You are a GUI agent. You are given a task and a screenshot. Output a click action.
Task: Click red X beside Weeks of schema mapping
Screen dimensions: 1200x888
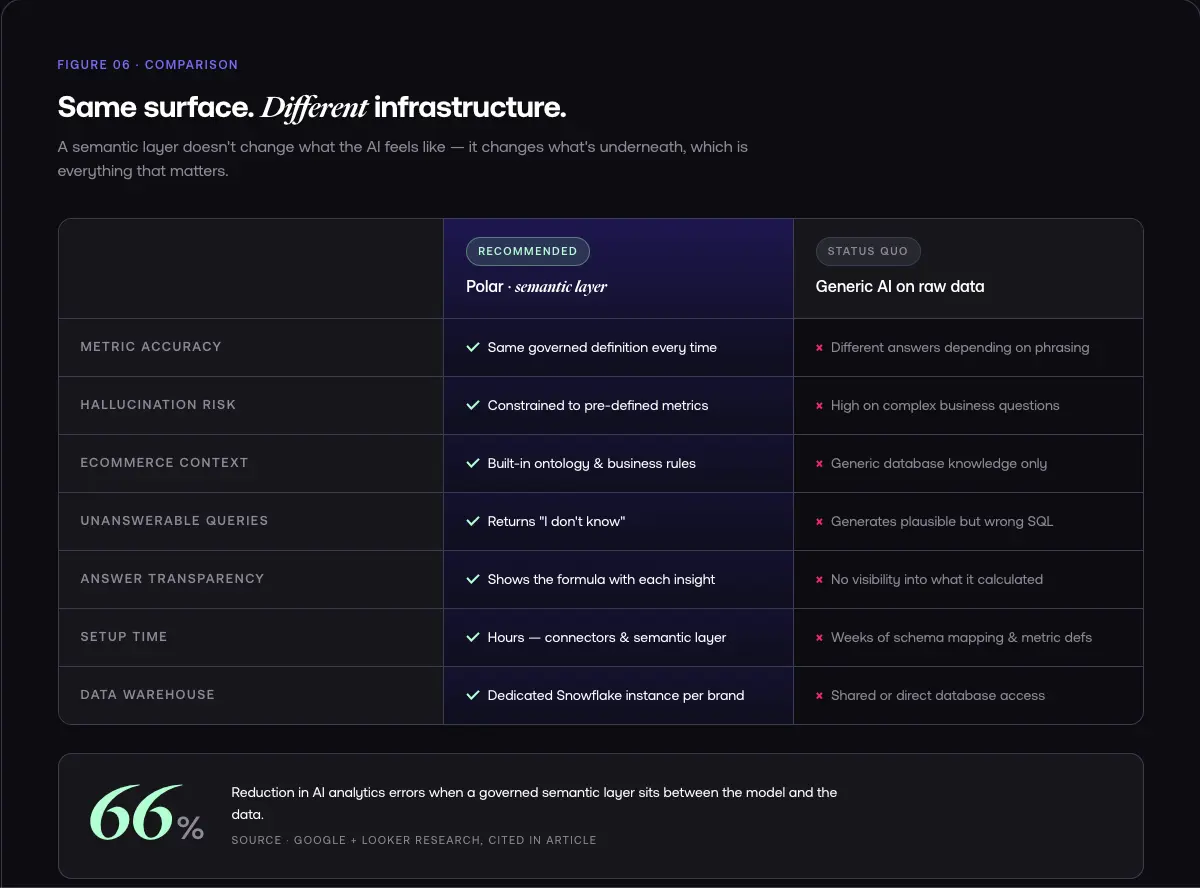(x=820, y=638)
